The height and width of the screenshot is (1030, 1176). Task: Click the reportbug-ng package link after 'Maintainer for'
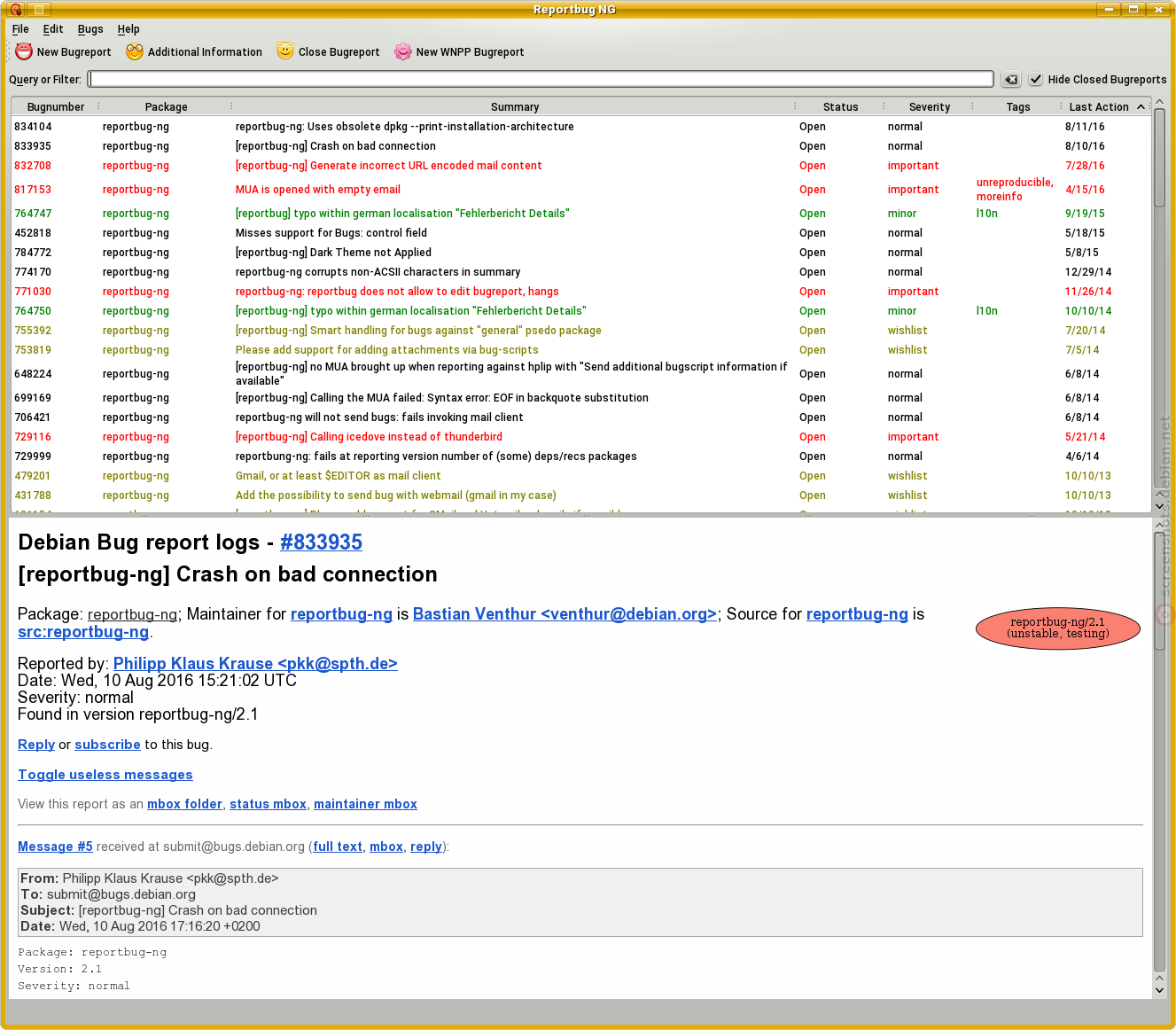341,614
